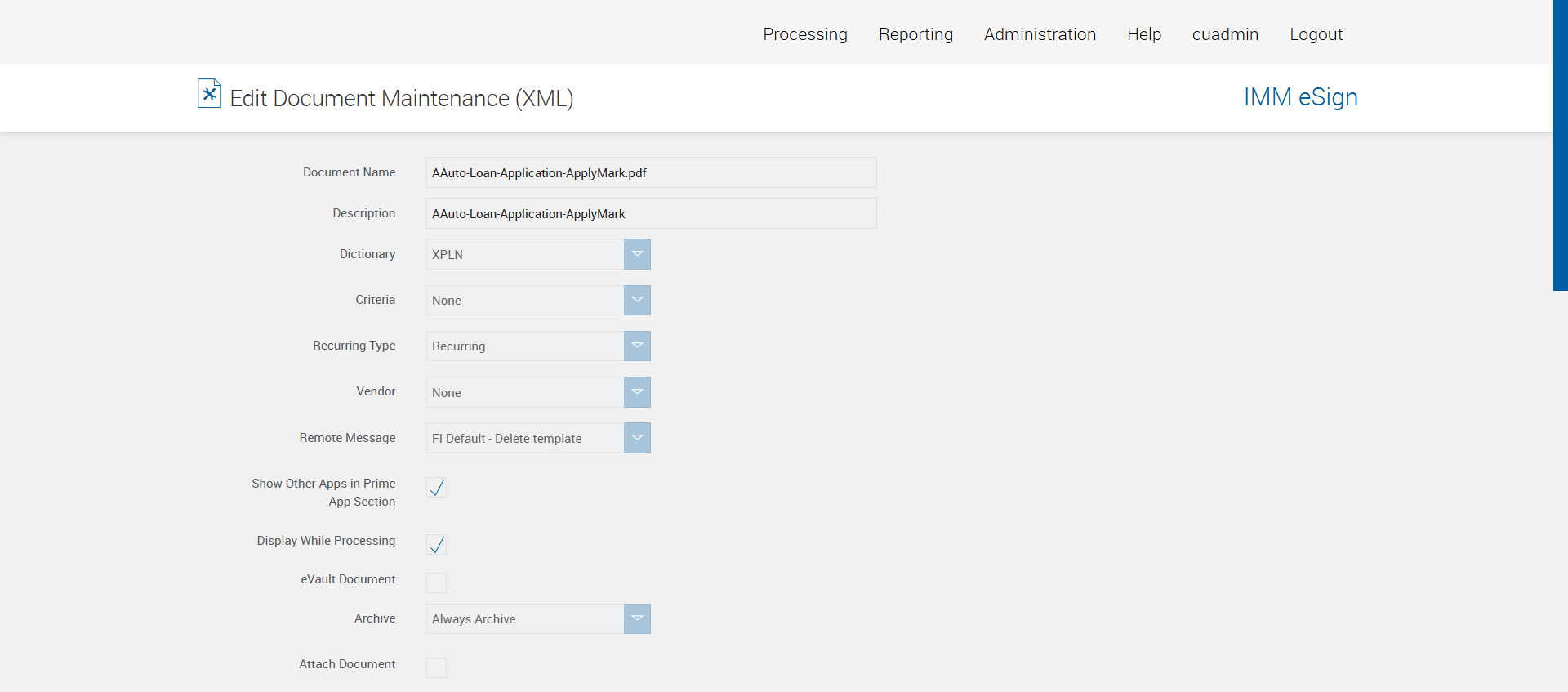
Task: Open the Reporting menu
Action: coord(915,34)
